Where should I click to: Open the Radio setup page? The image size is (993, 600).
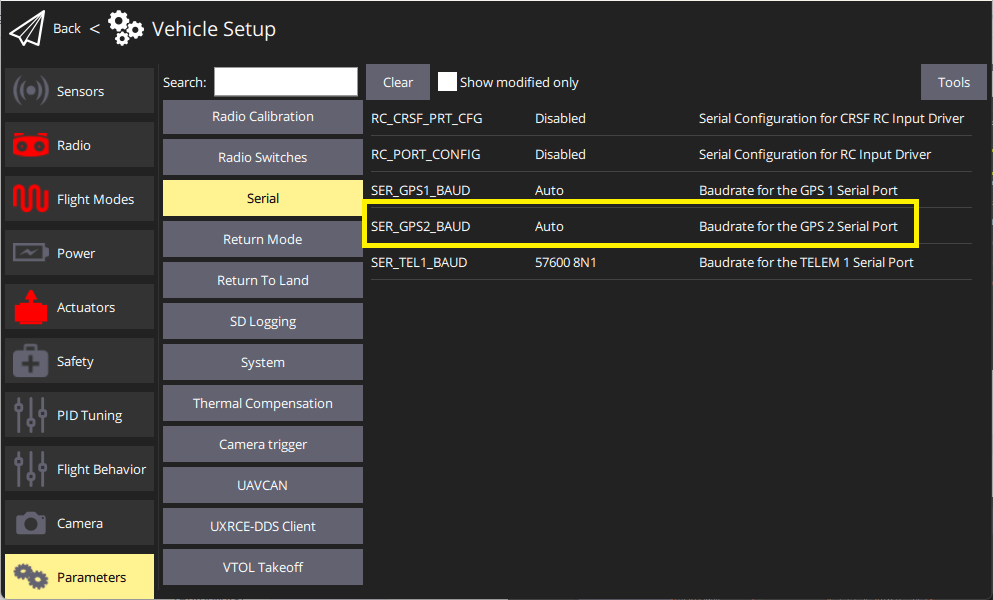click(79, 145)
